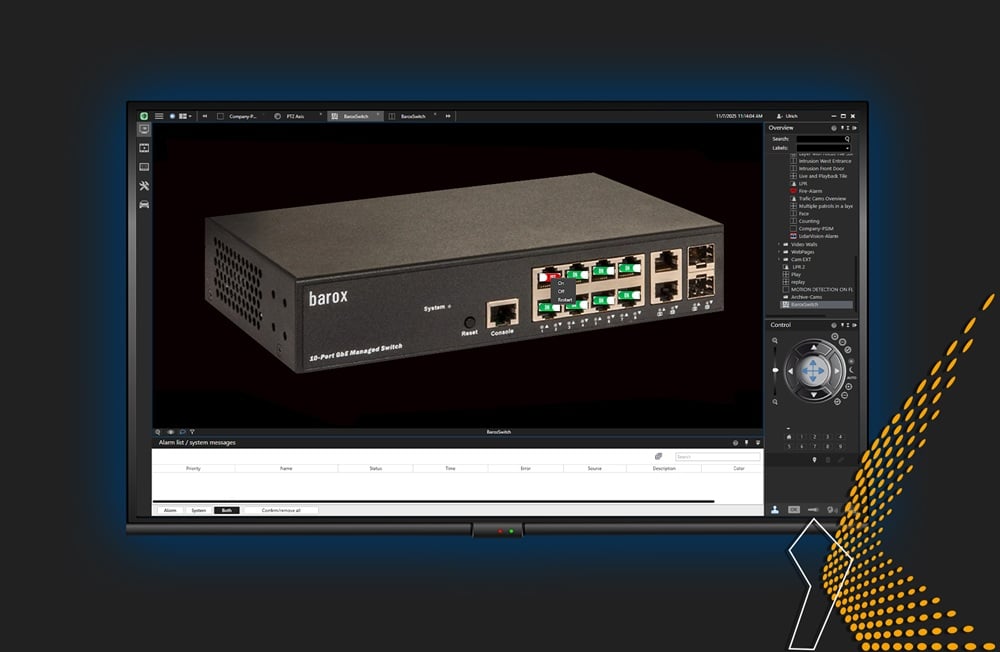Open the tools configuration sidebar icon
This screenshot has width=1000, height=652.
pos(144,186)
